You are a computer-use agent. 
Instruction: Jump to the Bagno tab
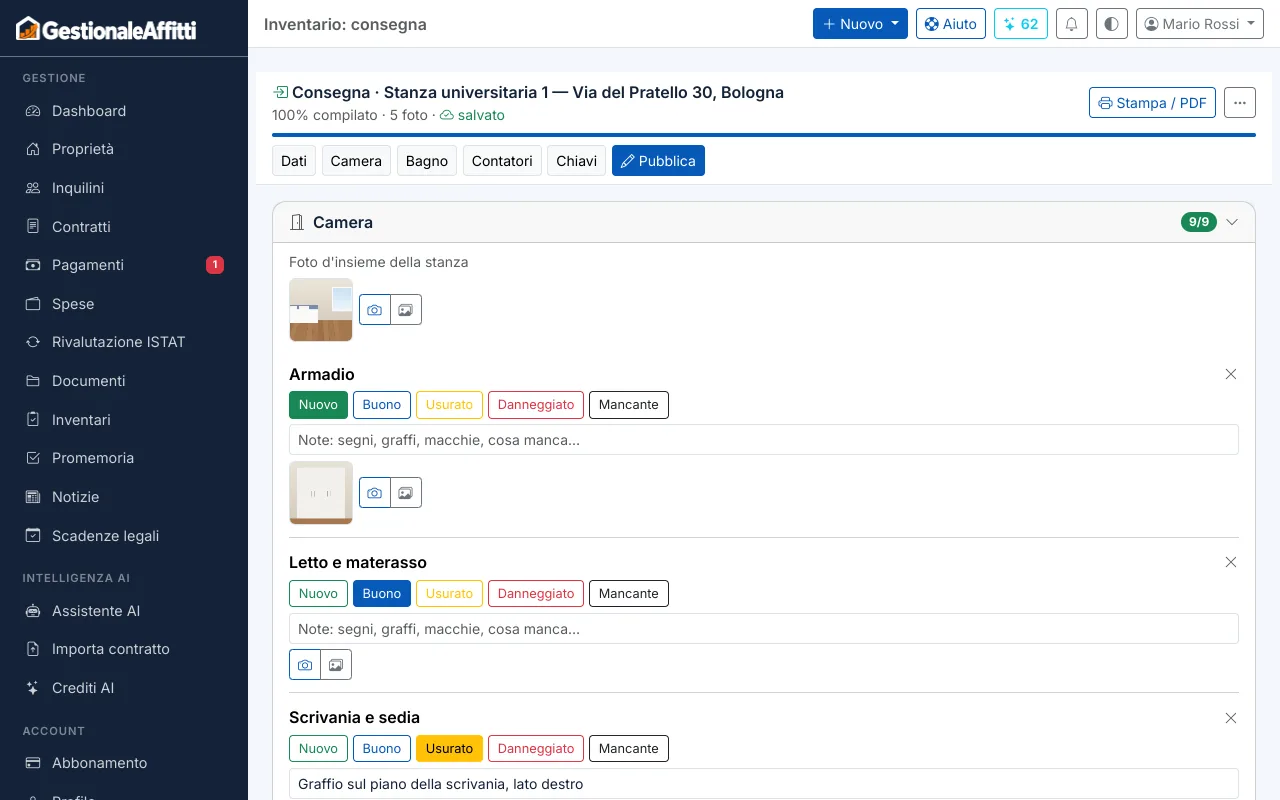[x=427, y=161]
